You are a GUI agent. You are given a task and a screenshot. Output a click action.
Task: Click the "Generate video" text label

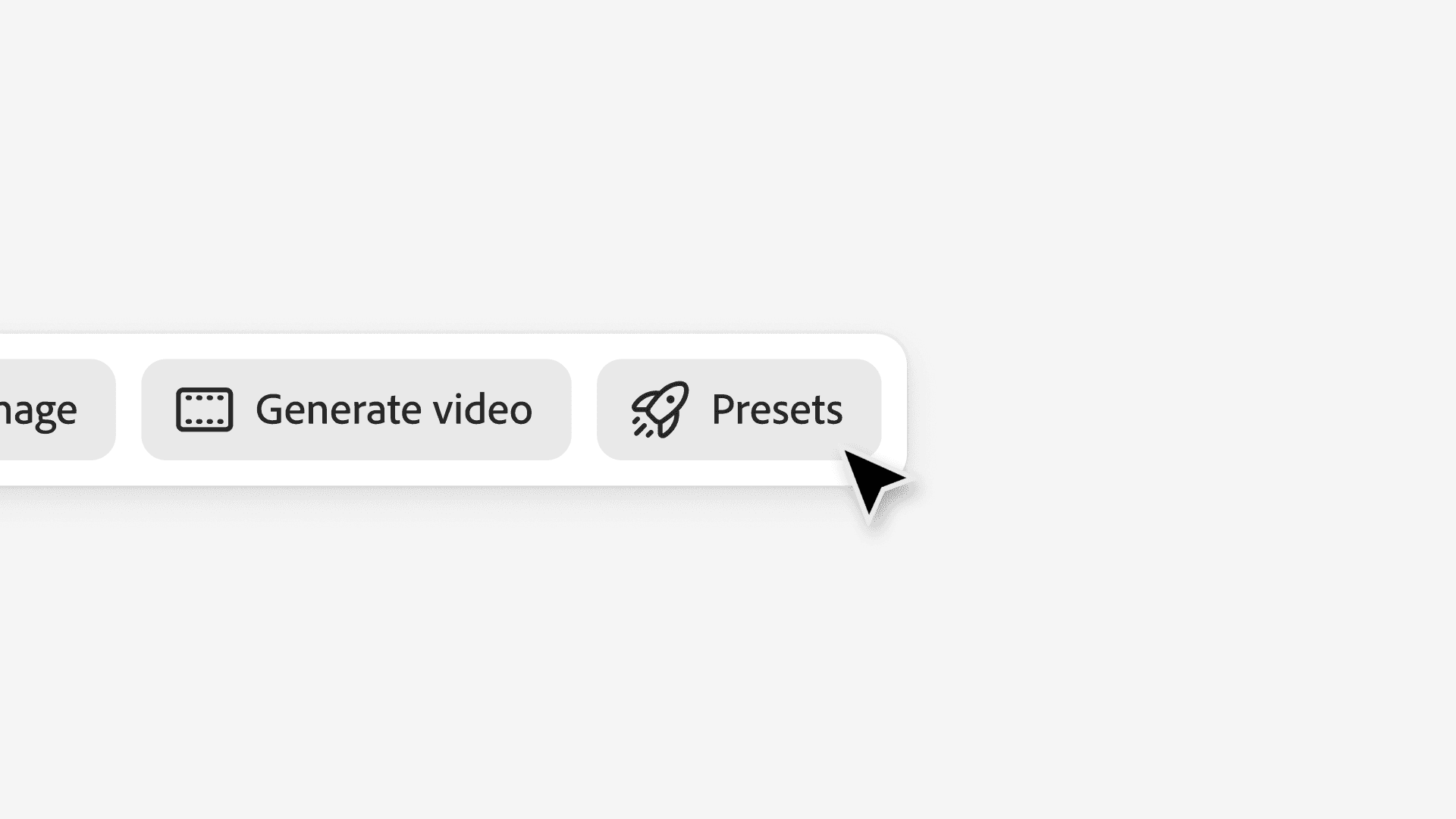click(394, 410)
